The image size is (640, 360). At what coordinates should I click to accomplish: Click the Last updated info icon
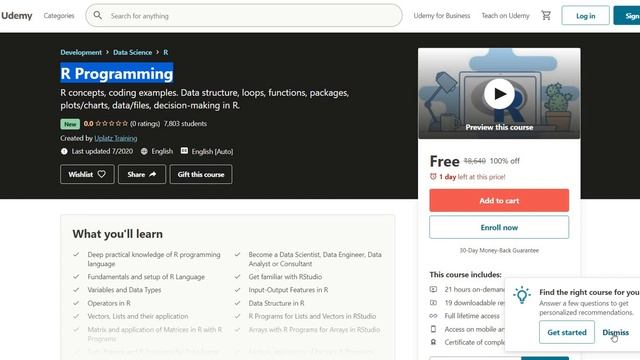click(64, 151)
